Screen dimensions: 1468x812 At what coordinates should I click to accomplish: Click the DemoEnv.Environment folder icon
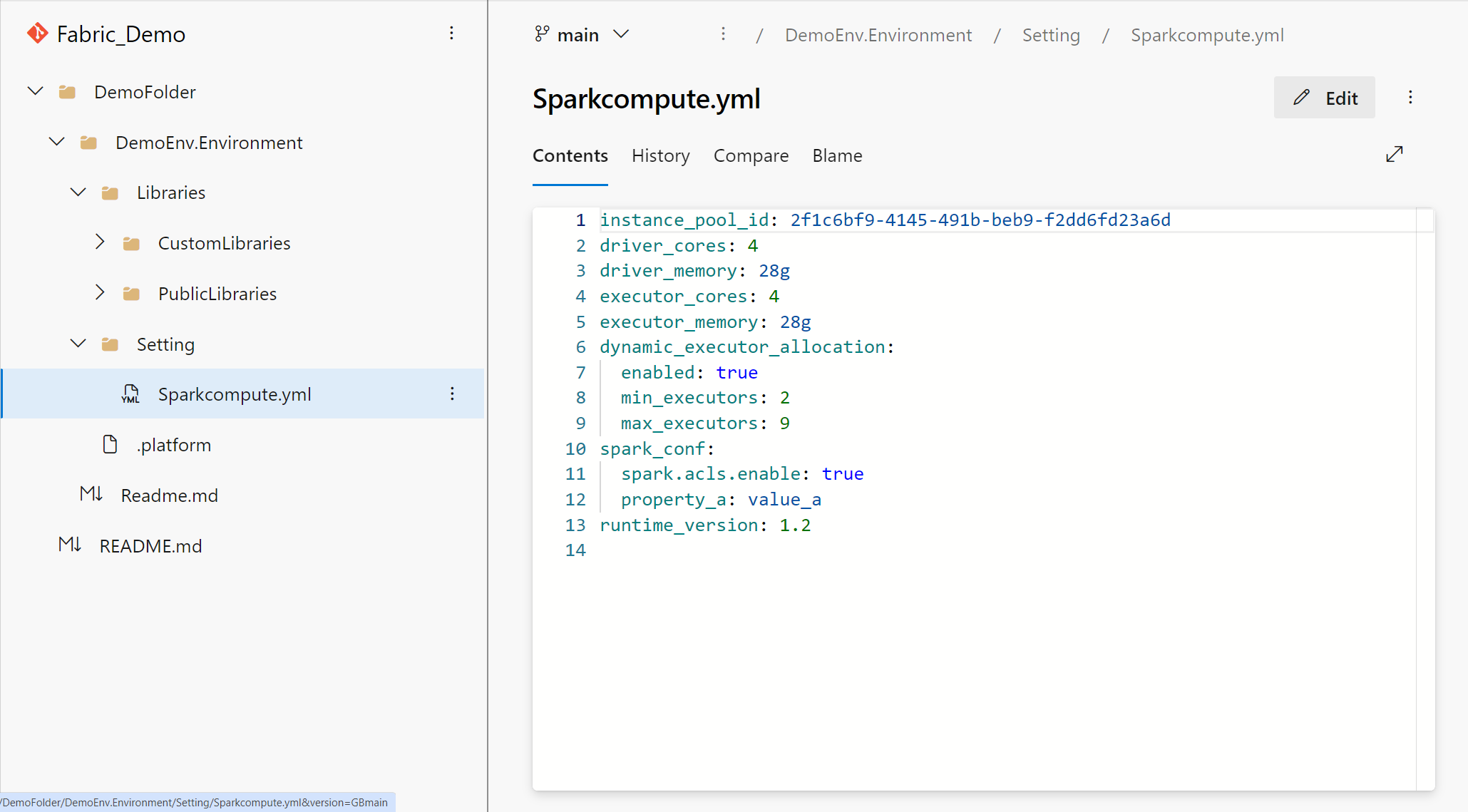point(88,142)
